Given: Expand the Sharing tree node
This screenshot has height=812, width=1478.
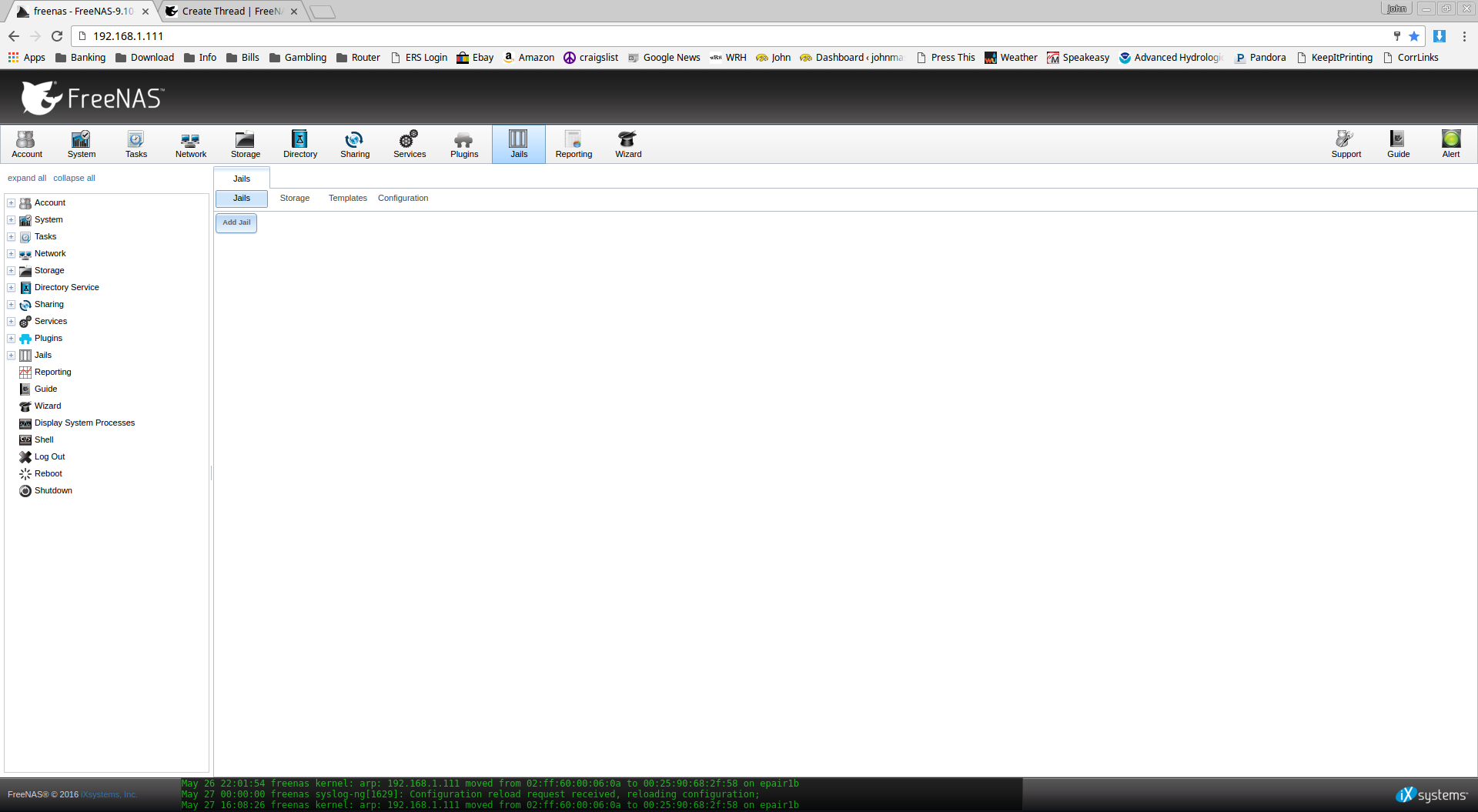Looking at the screenshot, I should pyautogui.click(x=11, y=305).
